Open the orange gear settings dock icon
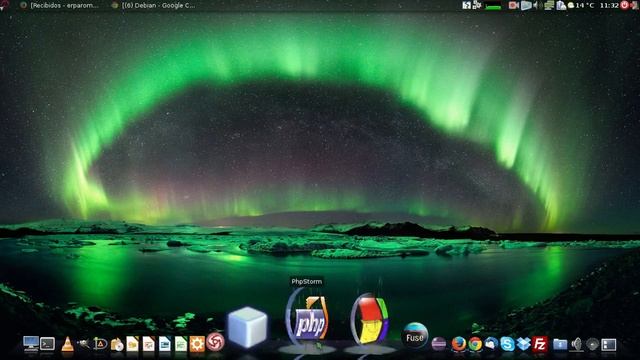 (x=197, y=344)
